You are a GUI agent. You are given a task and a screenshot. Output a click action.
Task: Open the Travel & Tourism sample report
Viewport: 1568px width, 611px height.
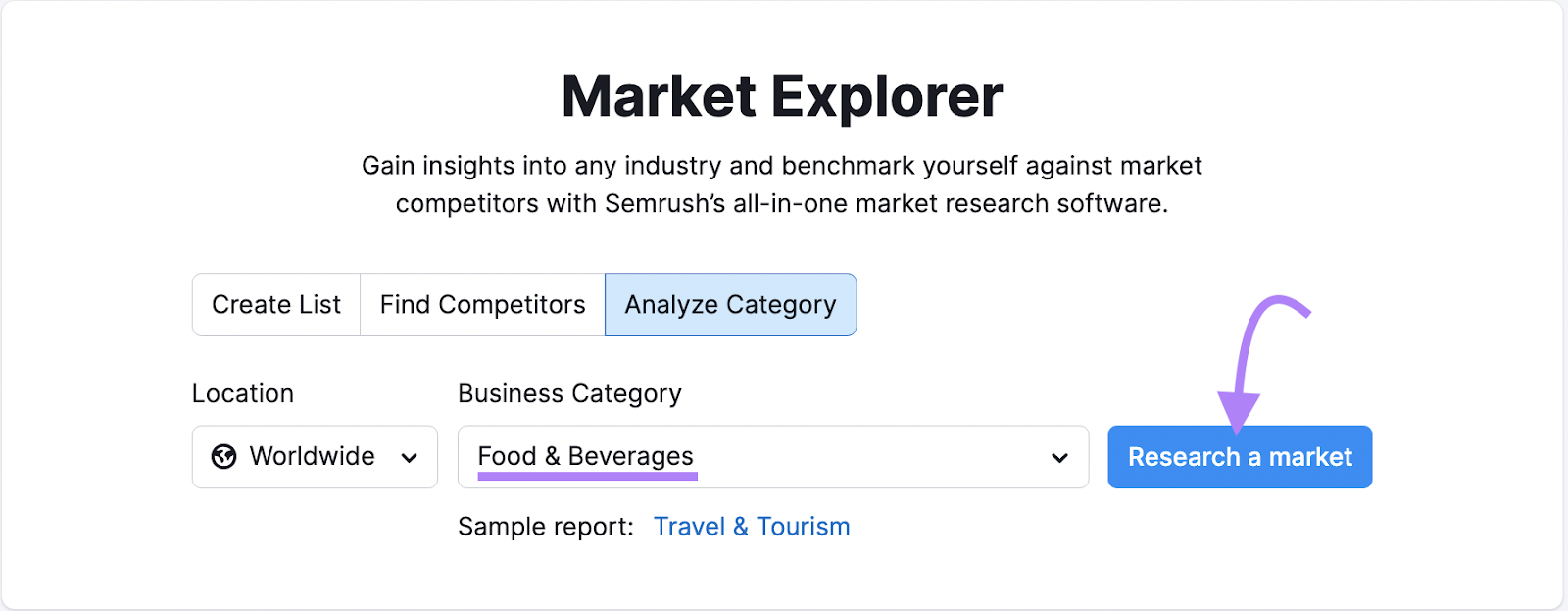pyautogui.click(x=752, y=526)
